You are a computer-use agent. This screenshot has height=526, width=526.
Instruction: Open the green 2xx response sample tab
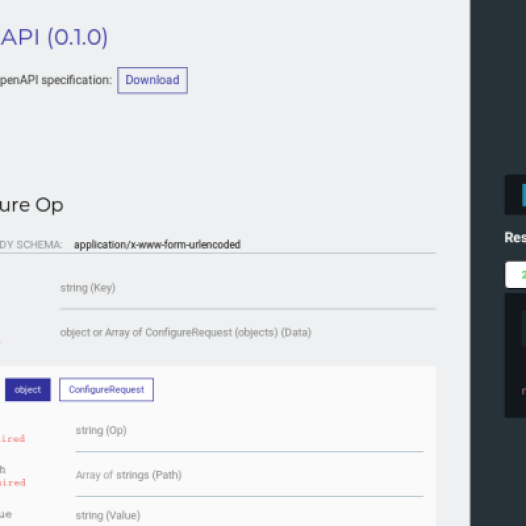point(516,275)
